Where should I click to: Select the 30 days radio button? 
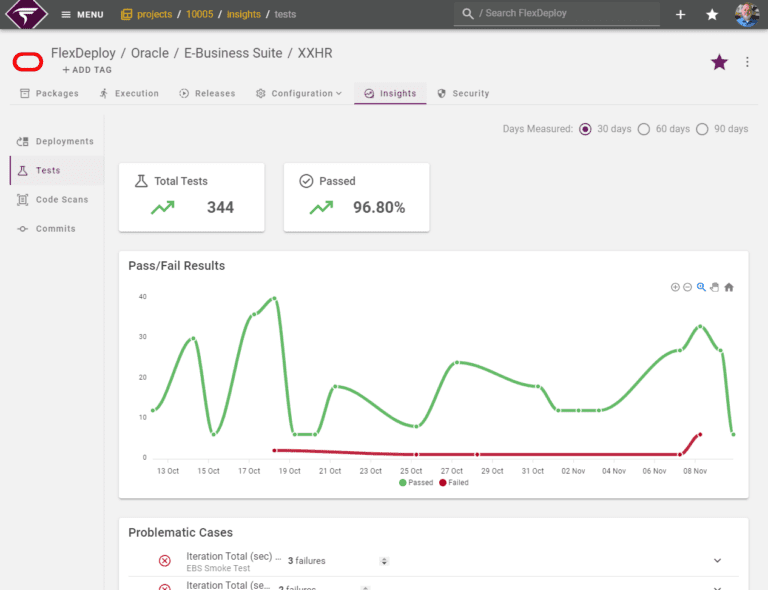[x=585, y=129]
